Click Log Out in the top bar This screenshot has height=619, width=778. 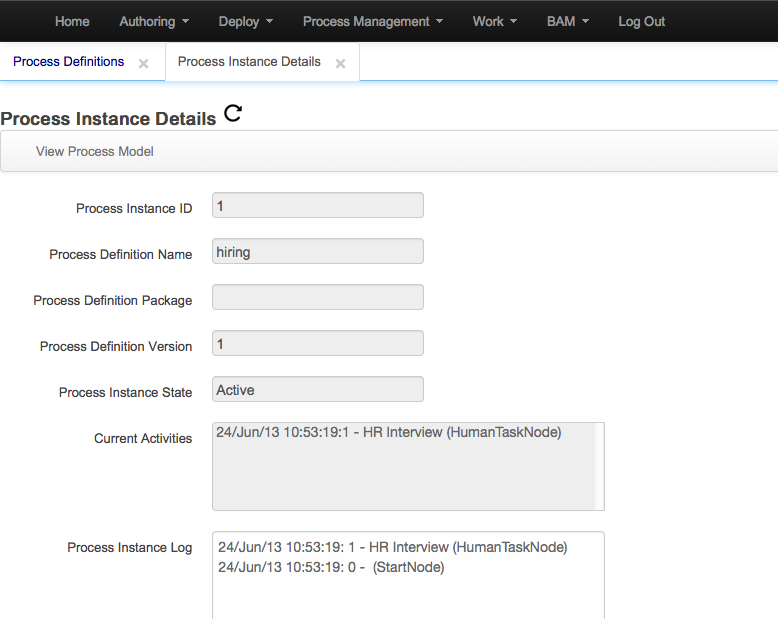click(641, 21)
